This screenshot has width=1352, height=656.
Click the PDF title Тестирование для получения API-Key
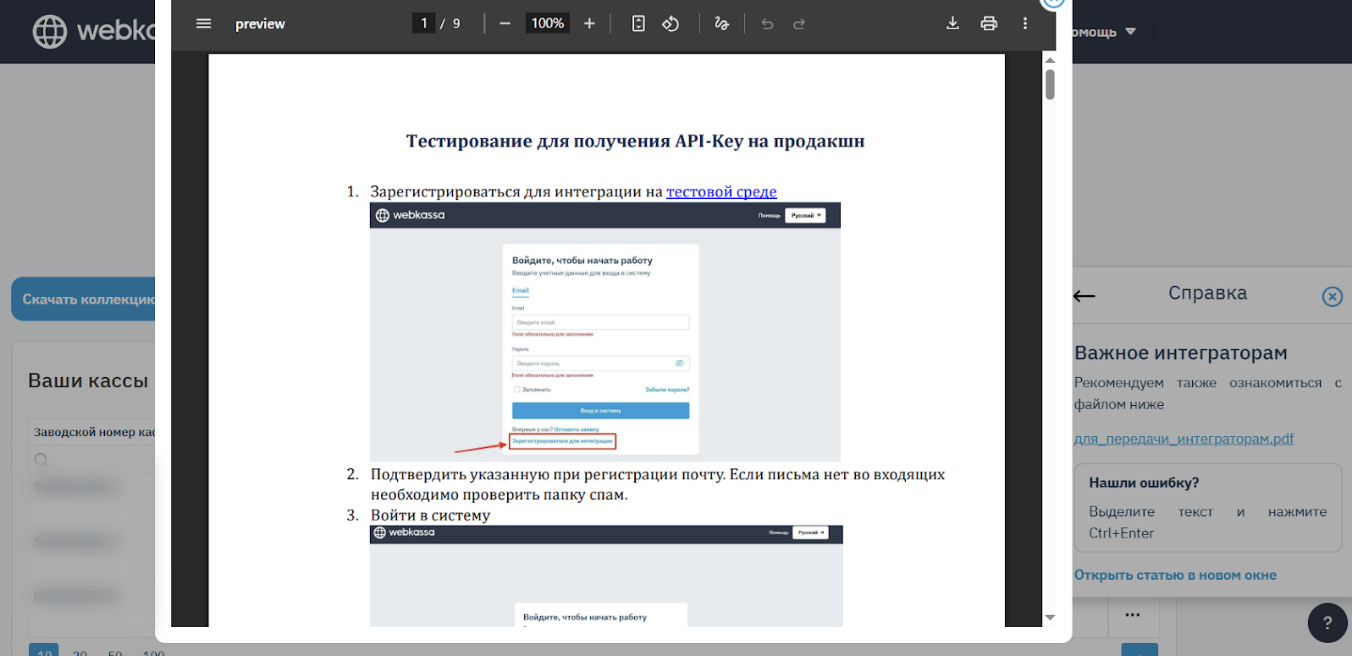[635, 141]
